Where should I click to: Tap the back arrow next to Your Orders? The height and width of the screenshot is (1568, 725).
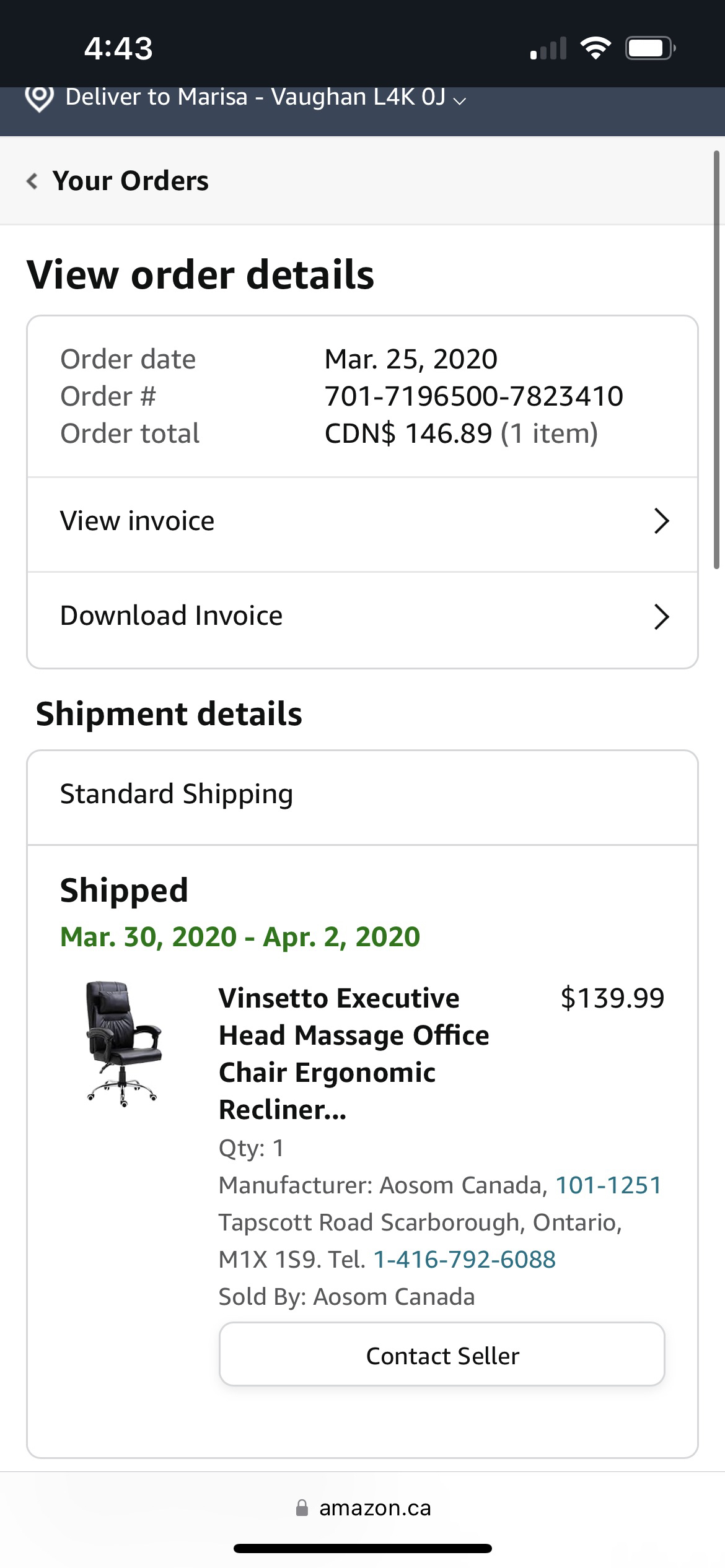(x=32, y=181)
